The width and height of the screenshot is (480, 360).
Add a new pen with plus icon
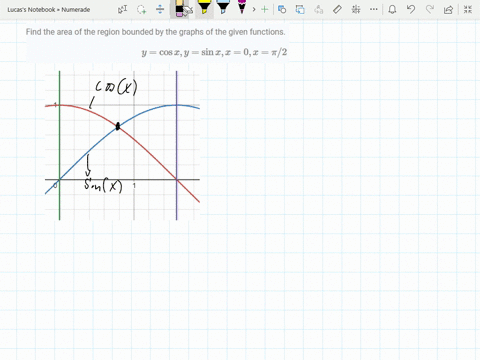point(264,9)
